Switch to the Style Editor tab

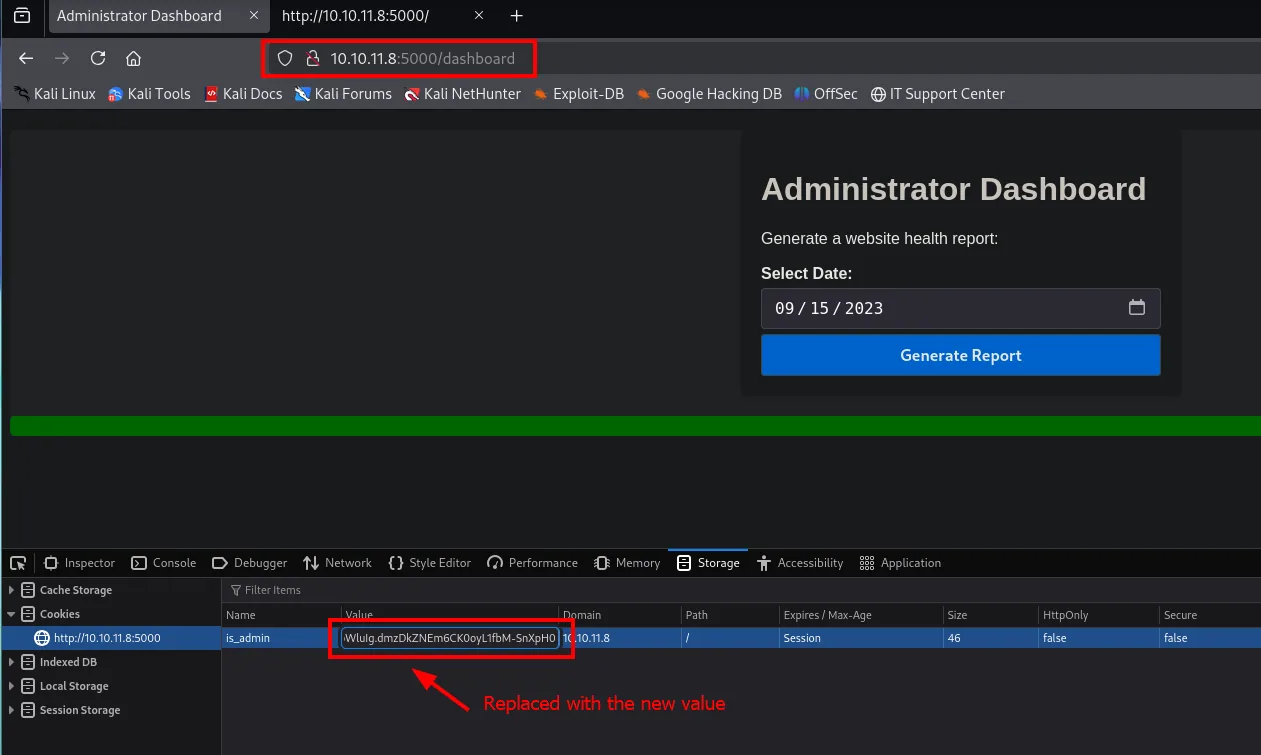coord(429,563)
